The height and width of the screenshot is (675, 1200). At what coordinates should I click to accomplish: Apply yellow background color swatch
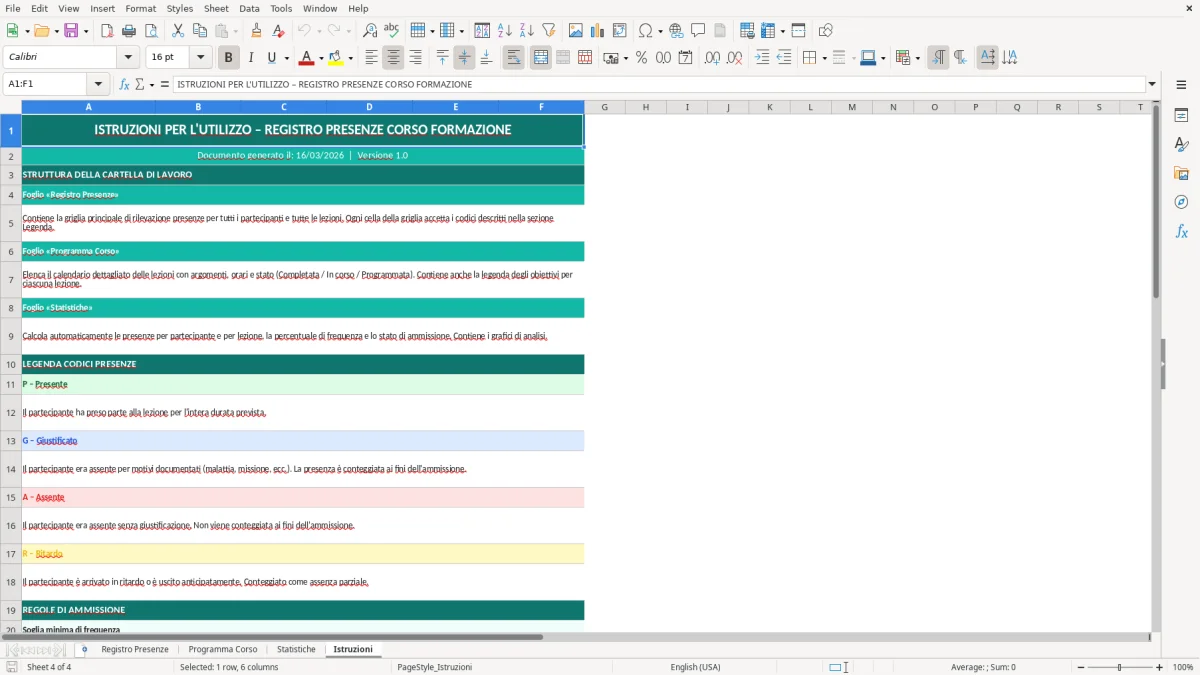point(336,58)
